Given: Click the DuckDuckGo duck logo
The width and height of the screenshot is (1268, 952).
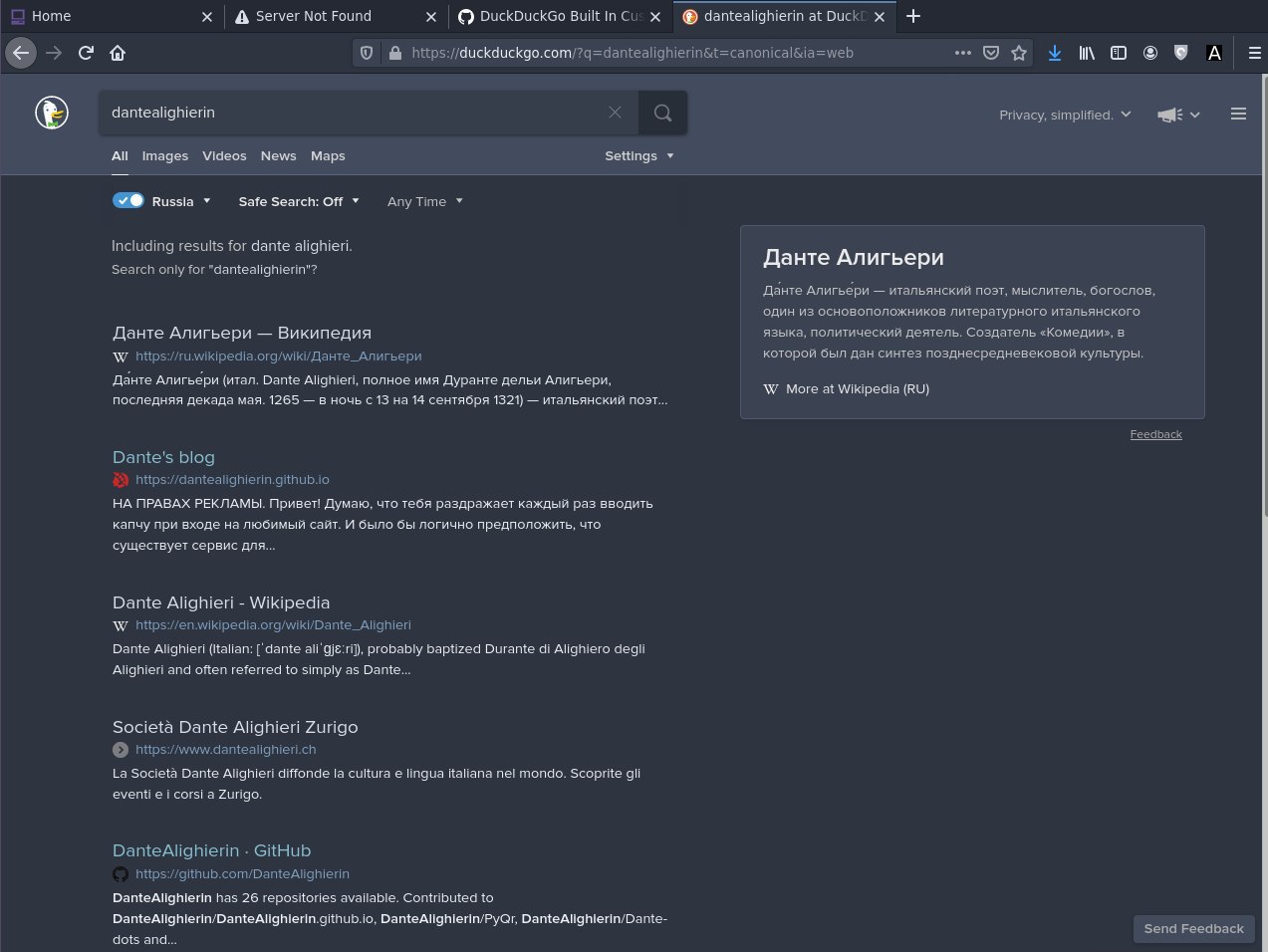Looking at the screenshot, I should point(52,113).
